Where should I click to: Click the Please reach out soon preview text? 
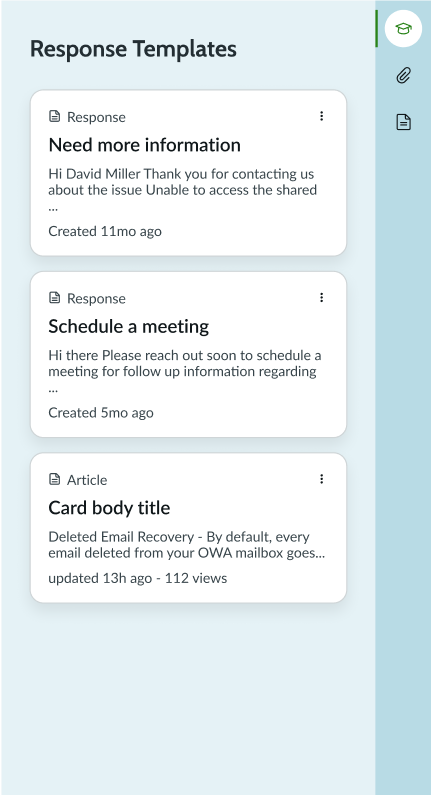185,371
